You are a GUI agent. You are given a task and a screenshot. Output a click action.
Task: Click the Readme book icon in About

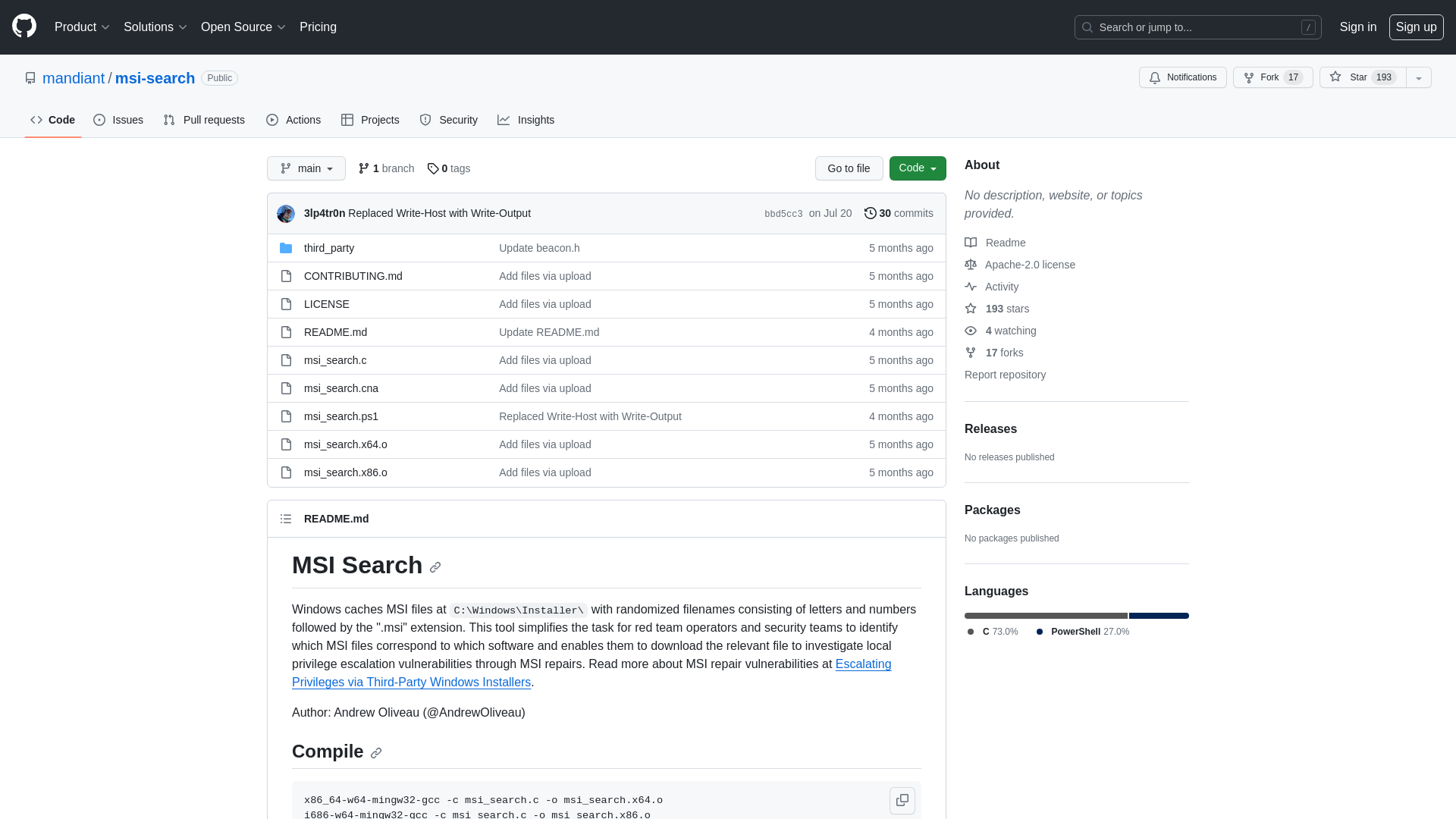pyautogui.click(x=971, y=243)
